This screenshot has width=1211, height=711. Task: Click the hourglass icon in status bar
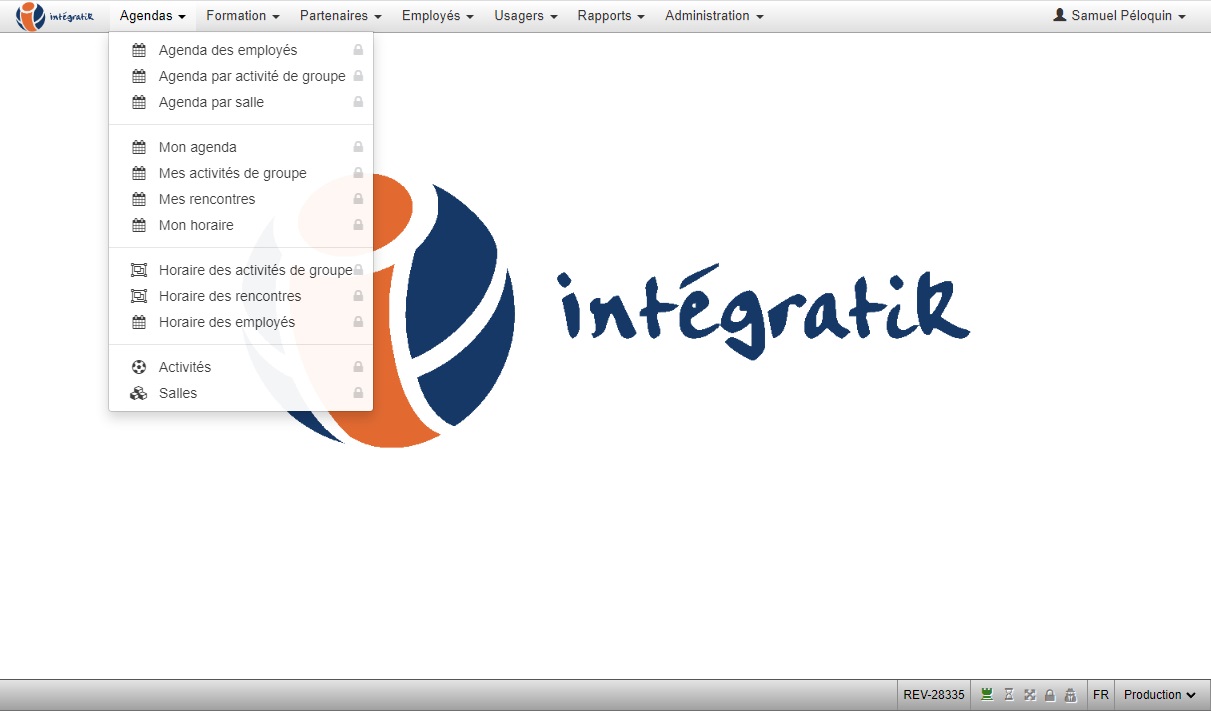click(1009, 695)
